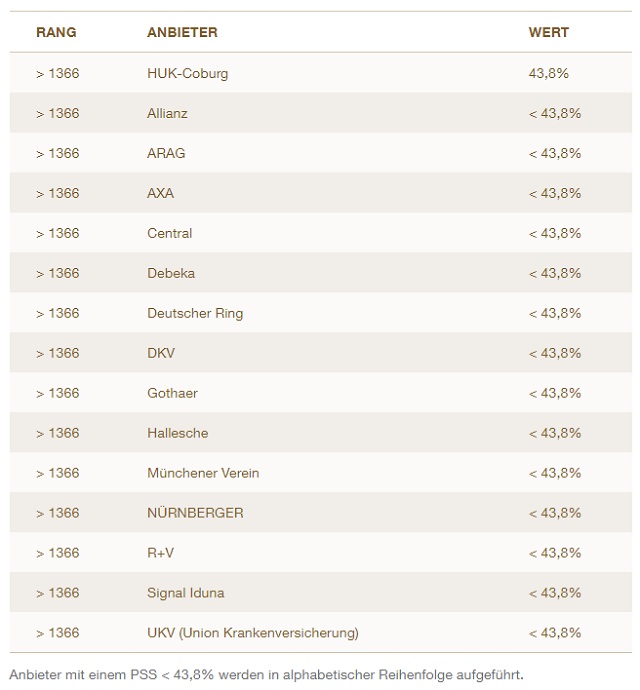This screenshot has height=690, width=640.
Task: Click the ANBIETER column header
Action: [182, 32]
